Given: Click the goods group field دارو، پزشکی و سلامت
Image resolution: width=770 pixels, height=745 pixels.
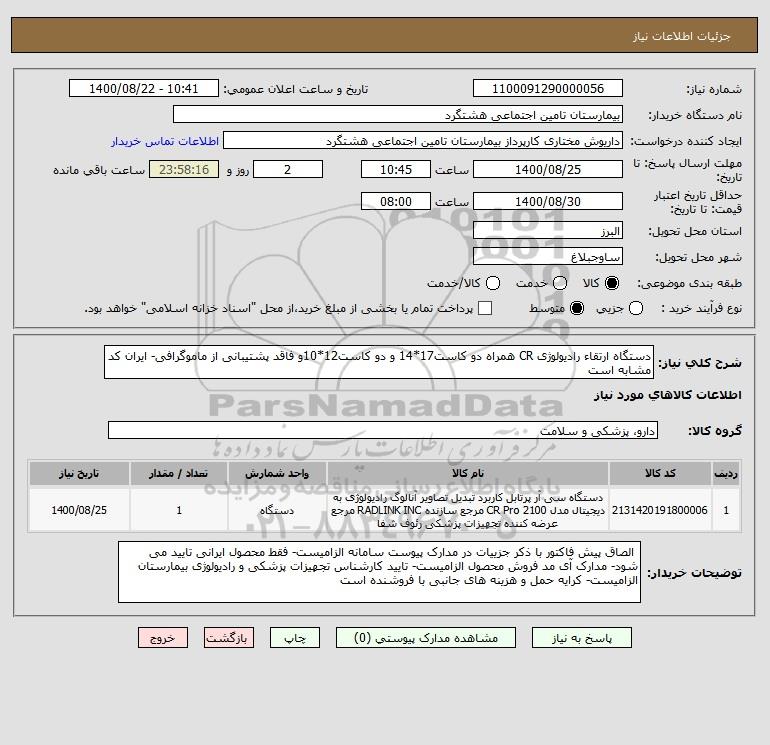Looking at the screenshot, I should tap(383, 431).
